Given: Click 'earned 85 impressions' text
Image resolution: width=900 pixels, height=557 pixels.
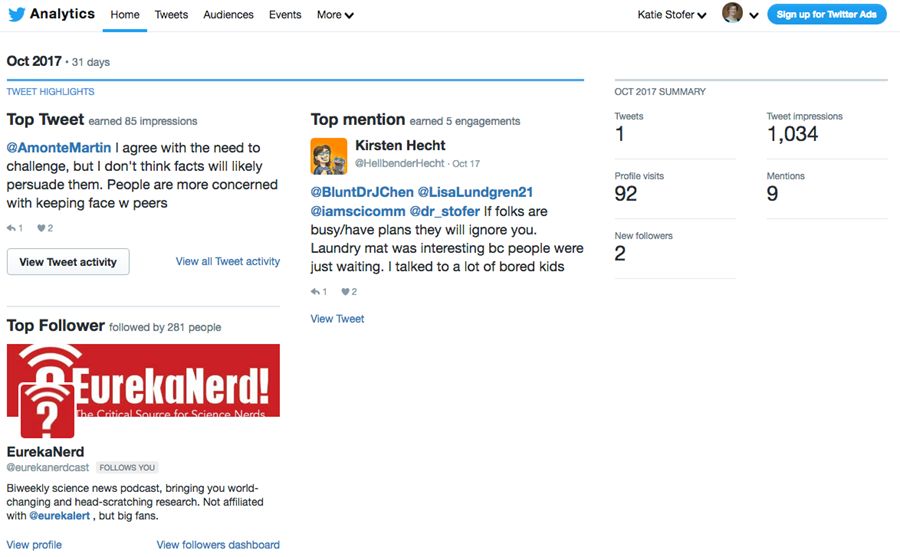Looking at the screenshot, I should click(x=143, y=121).
